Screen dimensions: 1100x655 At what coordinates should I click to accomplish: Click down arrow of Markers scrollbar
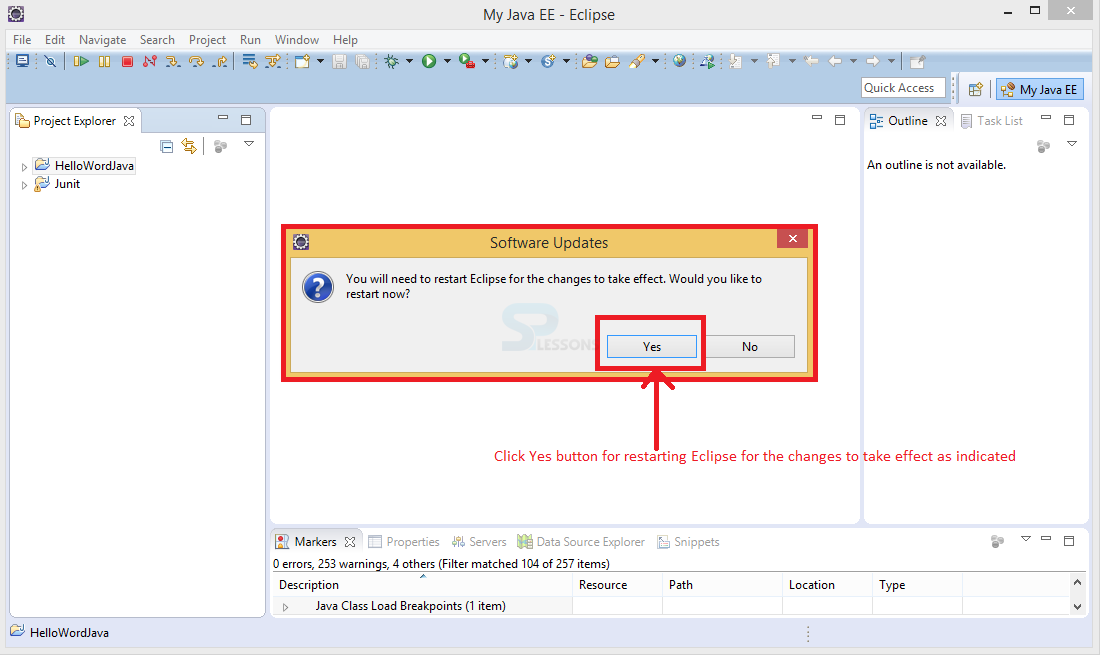1078,607
